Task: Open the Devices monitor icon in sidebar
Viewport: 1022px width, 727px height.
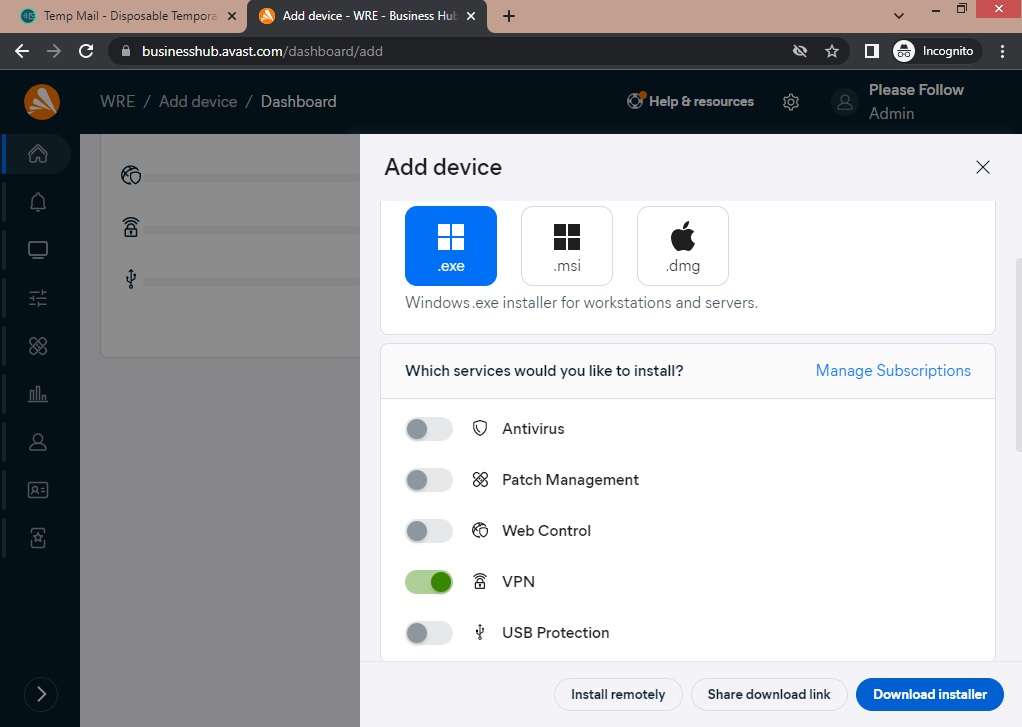Action: pyautogui.click(x=38, y=250)
